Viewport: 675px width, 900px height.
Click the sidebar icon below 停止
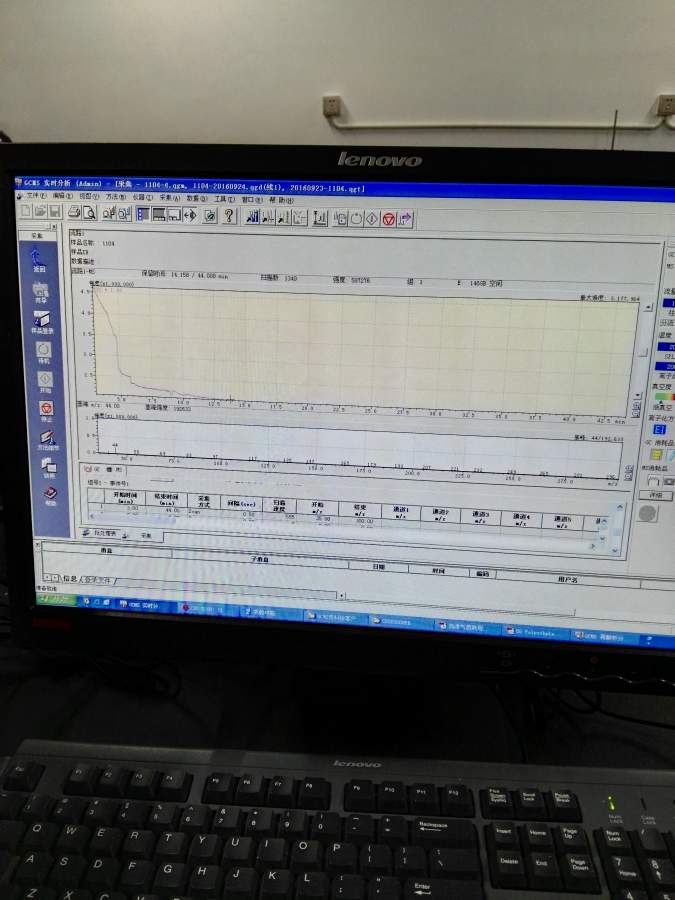coord(48,440)
